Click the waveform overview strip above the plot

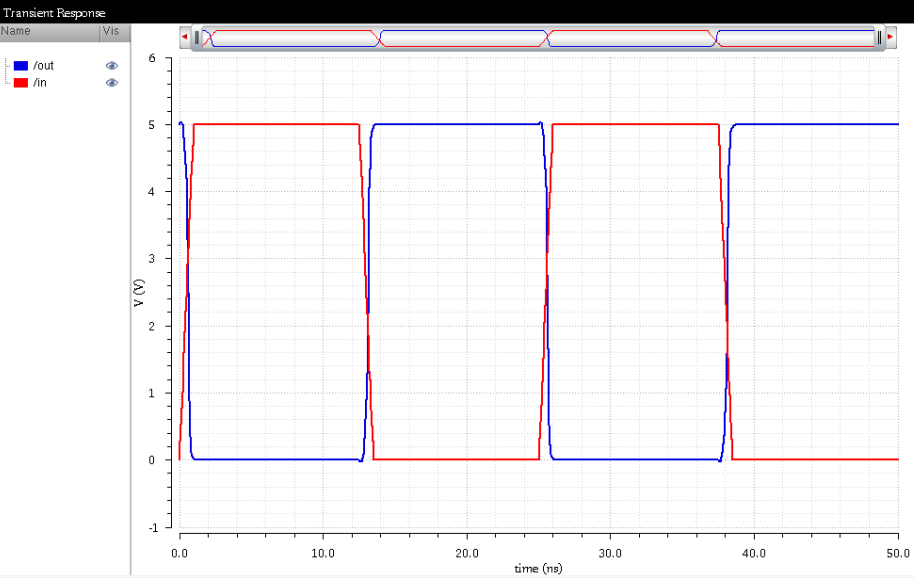[540, 38]
